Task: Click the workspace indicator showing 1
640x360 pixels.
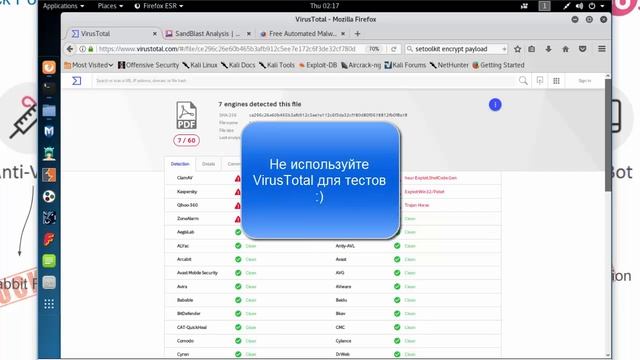Action: (x=544, y=6)
